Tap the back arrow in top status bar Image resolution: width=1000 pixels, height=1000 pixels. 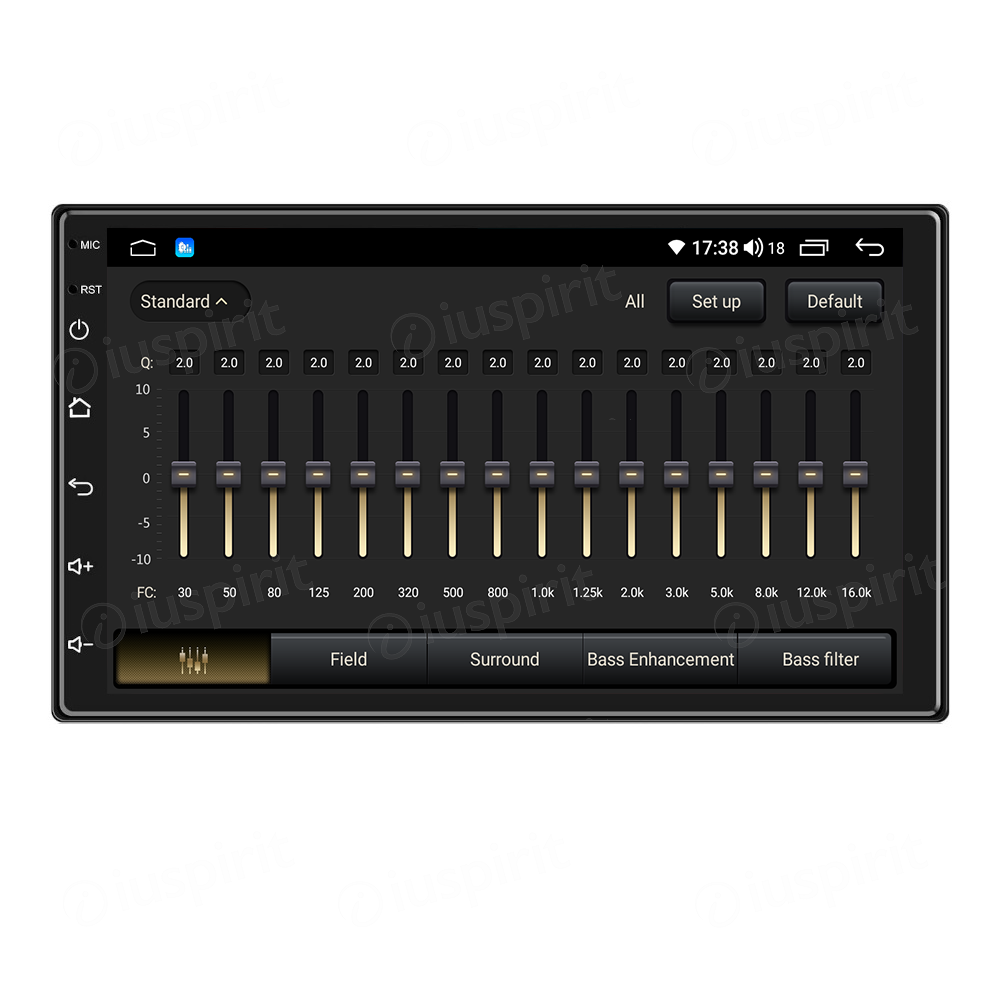point(869,248)
